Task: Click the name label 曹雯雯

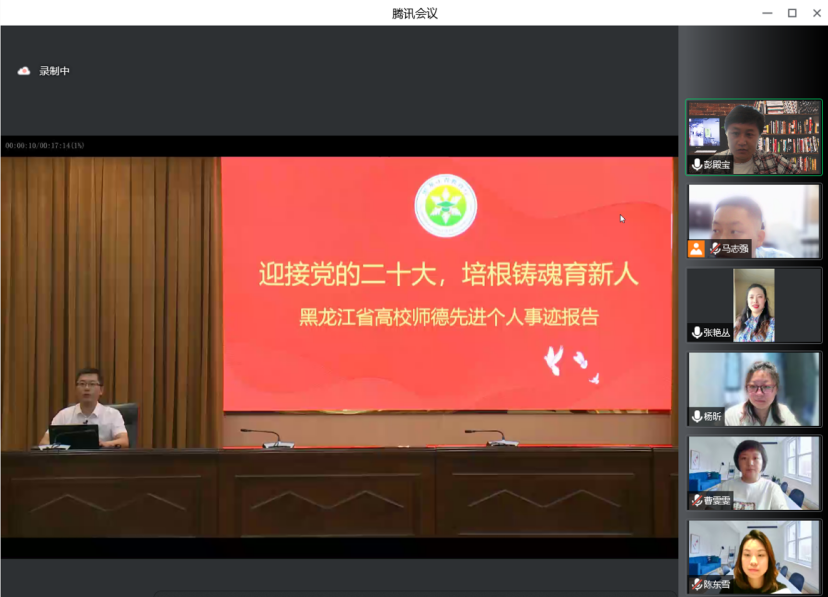Action: pyautogui.click(x=717, y=500)
